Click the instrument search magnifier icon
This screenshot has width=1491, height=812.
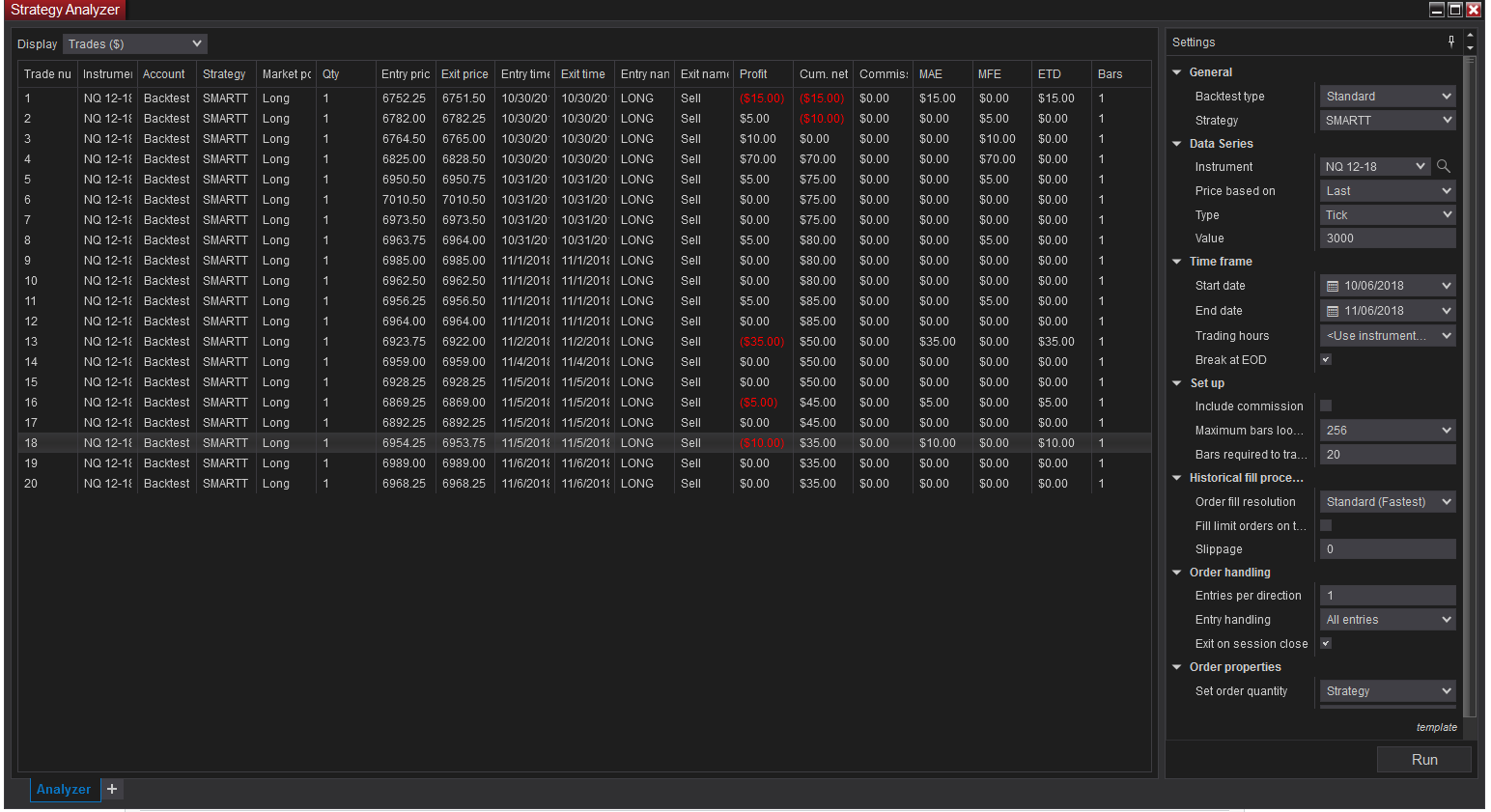click(x=1444, y=166)
